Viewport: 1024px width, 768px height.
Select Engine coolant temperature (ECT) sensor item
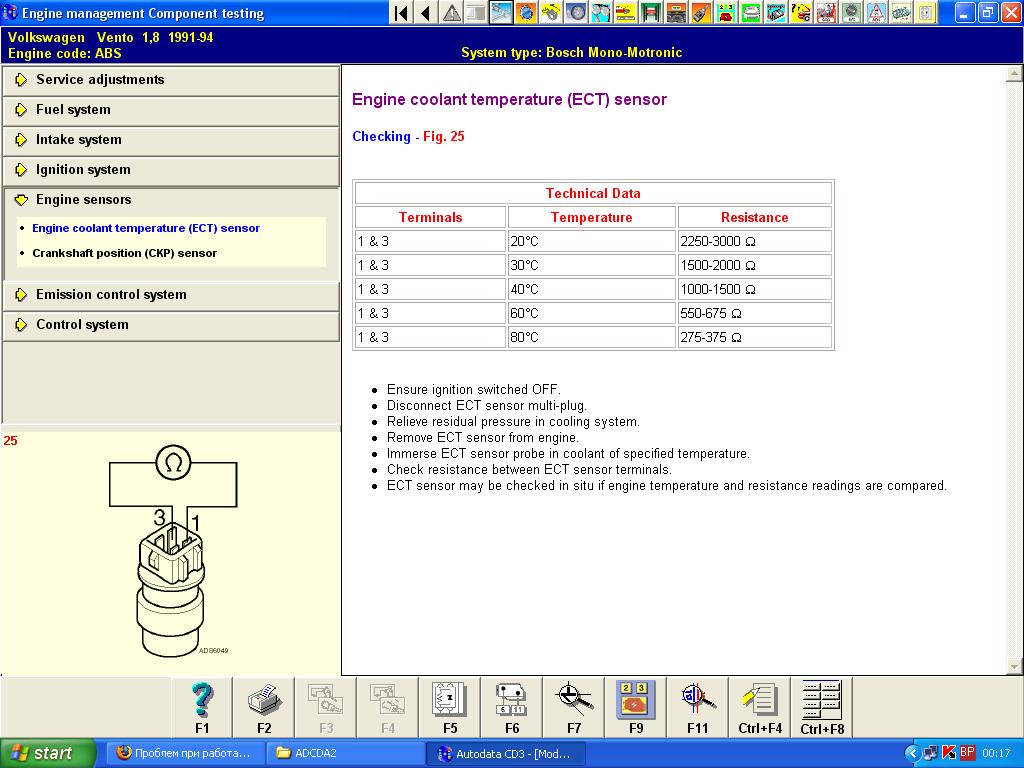click(145, 228)
